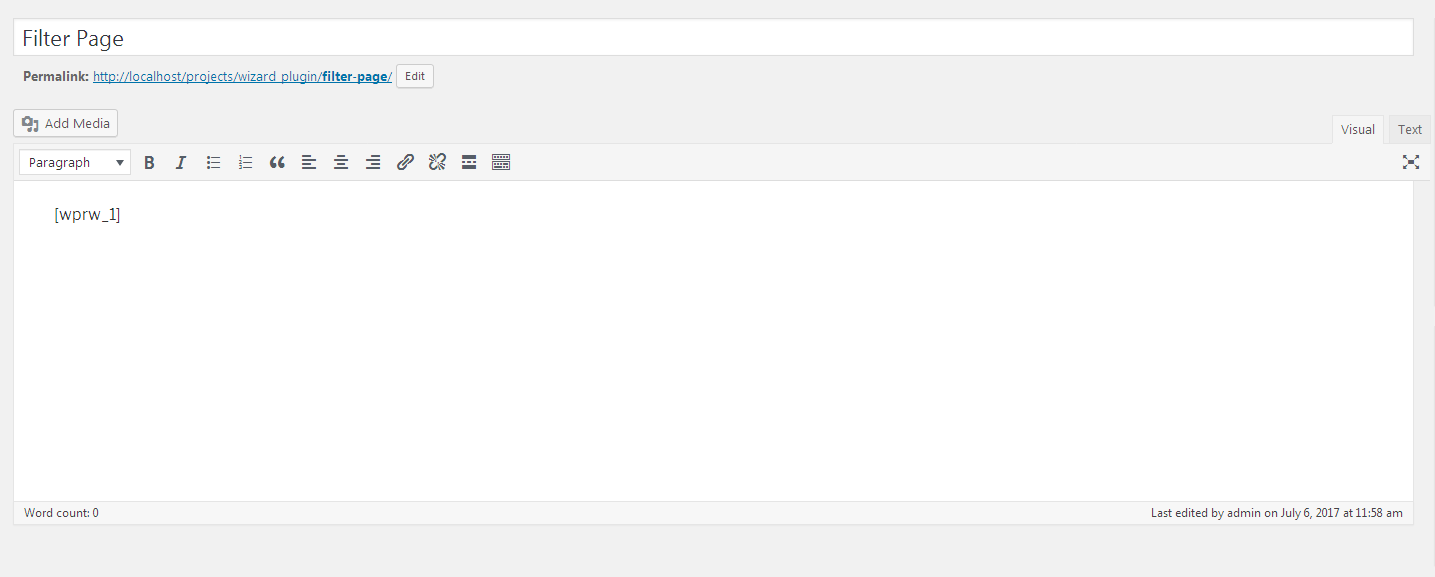Viewport: 1435px width, 577px height.
Task: Align text left
Action: (309, 162)
